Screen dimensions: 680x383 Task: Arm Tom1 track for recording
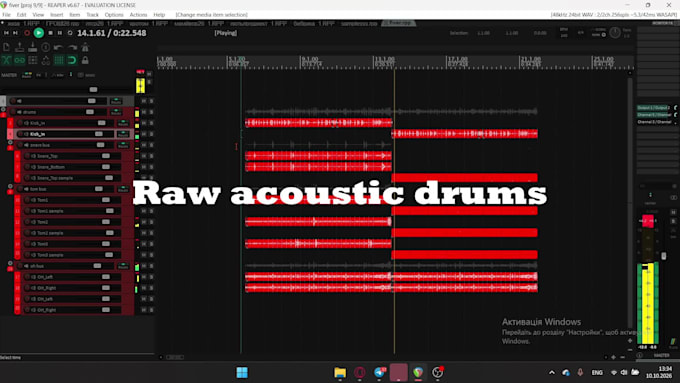coord(27,200)
